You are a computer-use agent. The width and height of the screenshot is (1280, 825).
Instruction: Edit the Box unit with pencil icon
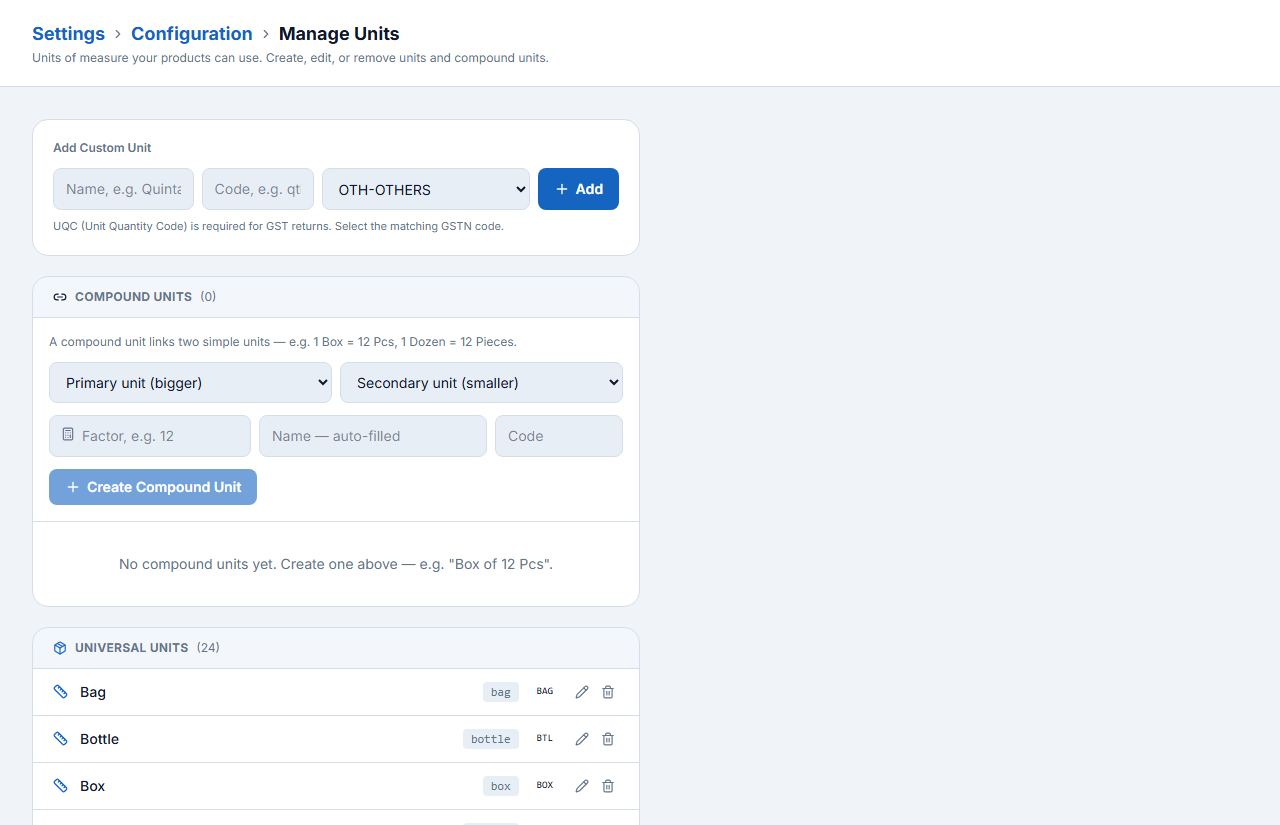(582, 786)
